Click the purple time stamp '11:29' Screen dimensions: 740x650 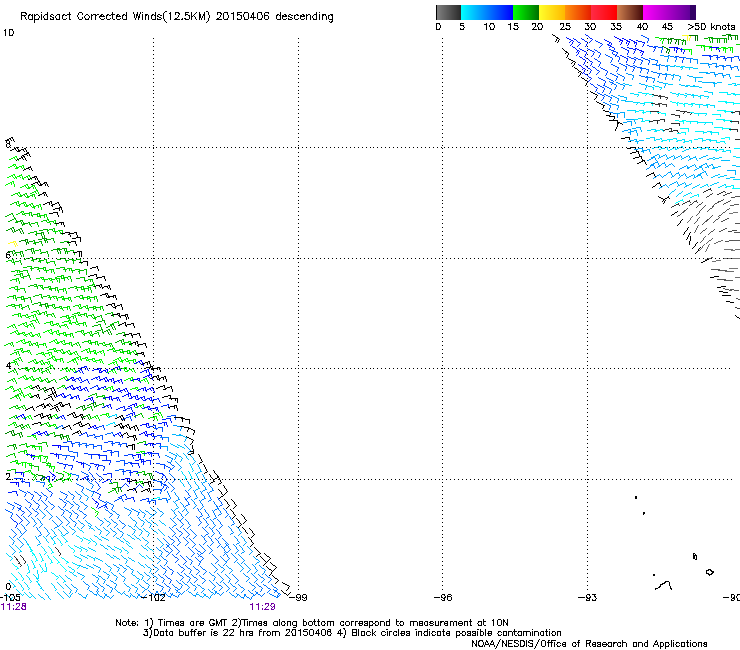(x=262, y=607)
